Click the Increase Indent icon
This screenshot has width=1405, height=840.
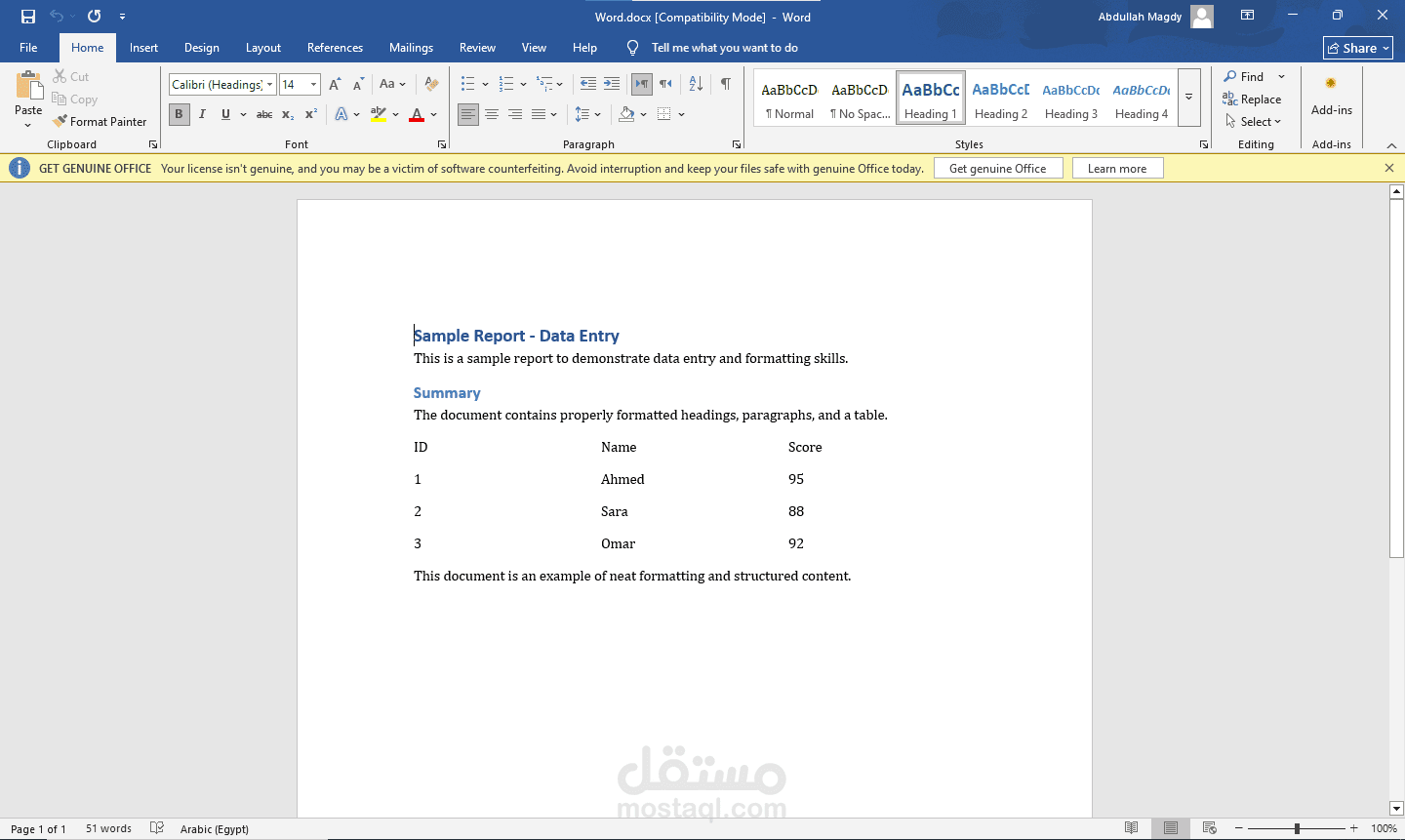click(612, 85)
